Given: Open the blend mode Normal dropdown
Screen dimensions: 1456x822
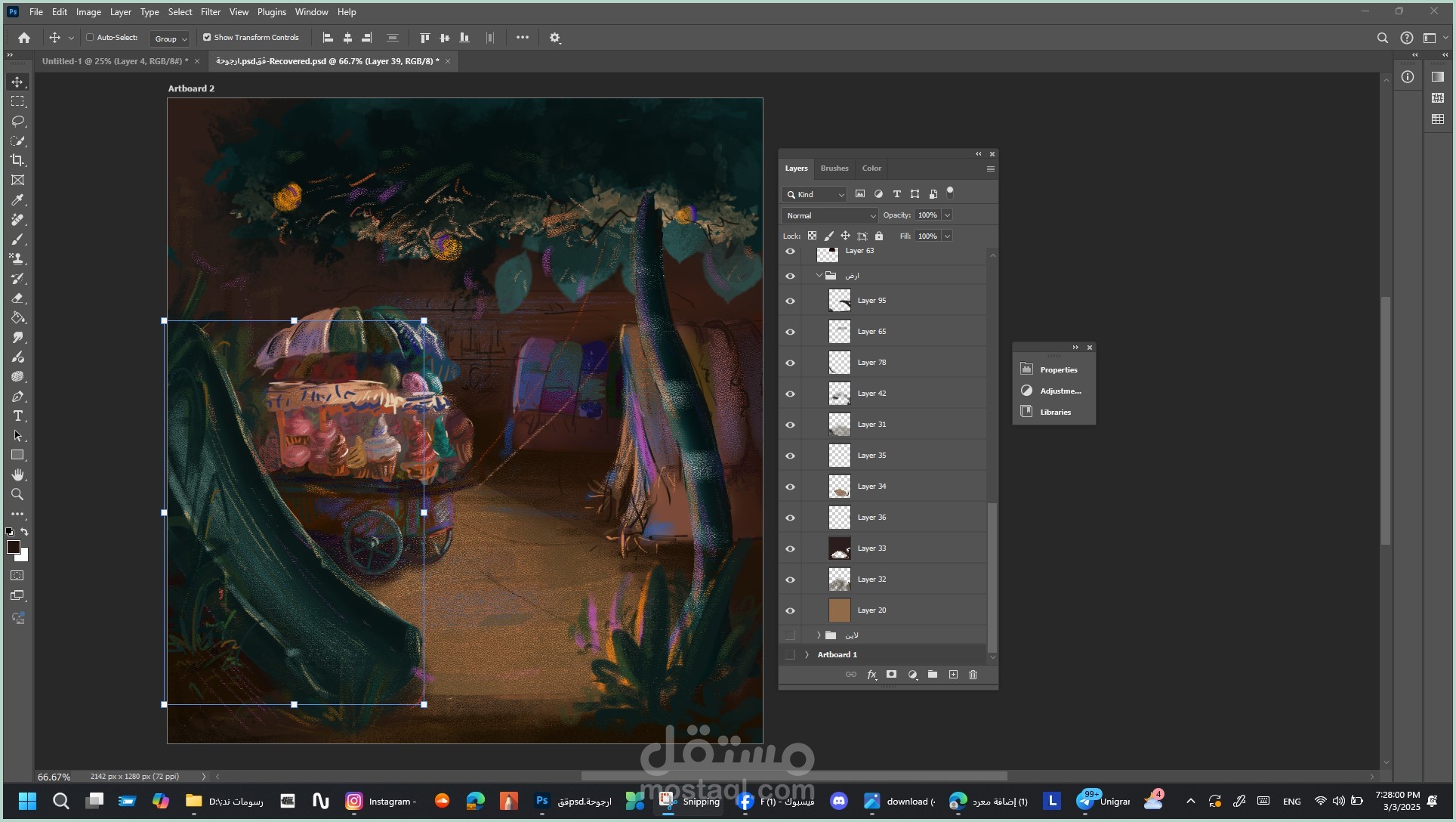Looking at the screenshot, I should click(830, 215).
